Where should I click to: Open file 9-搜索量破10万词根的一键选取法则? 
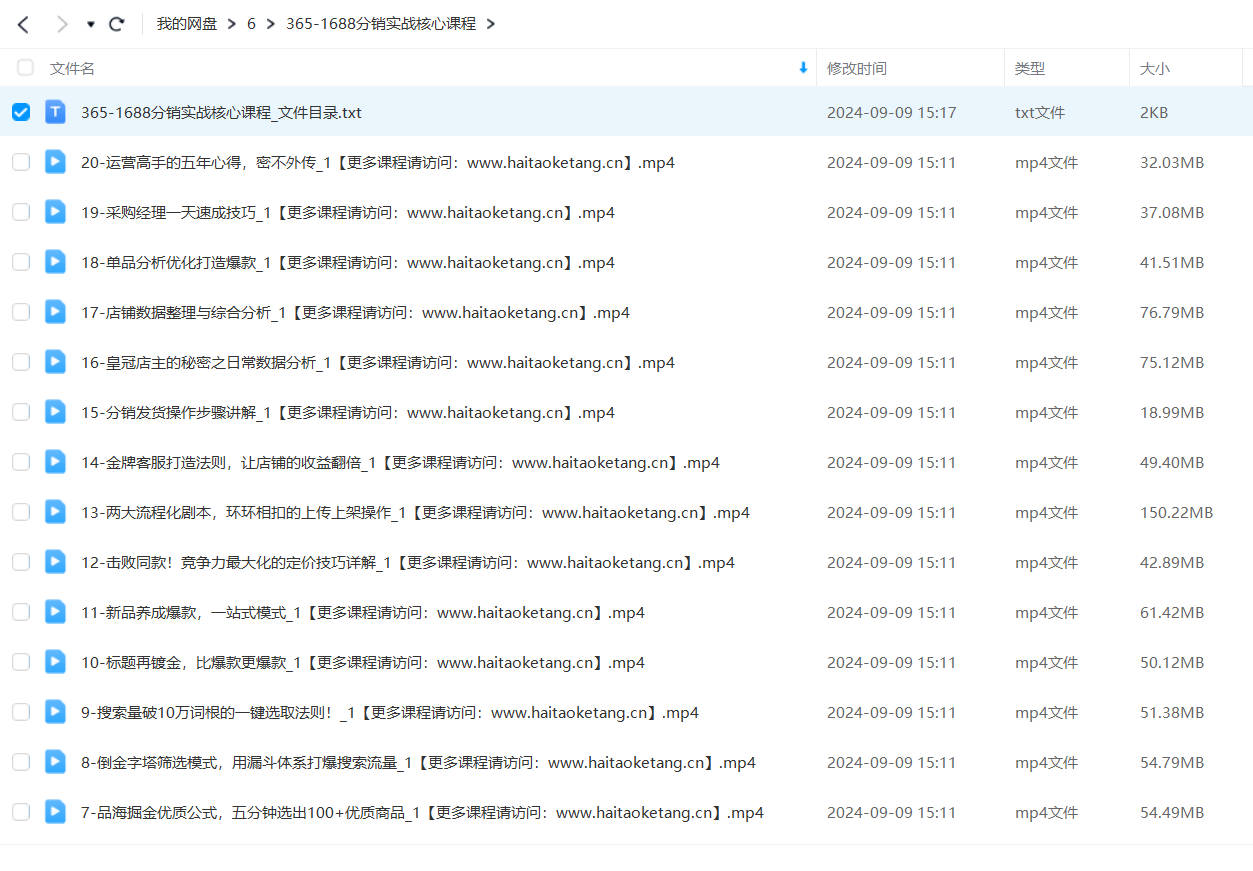pos(390,712)
